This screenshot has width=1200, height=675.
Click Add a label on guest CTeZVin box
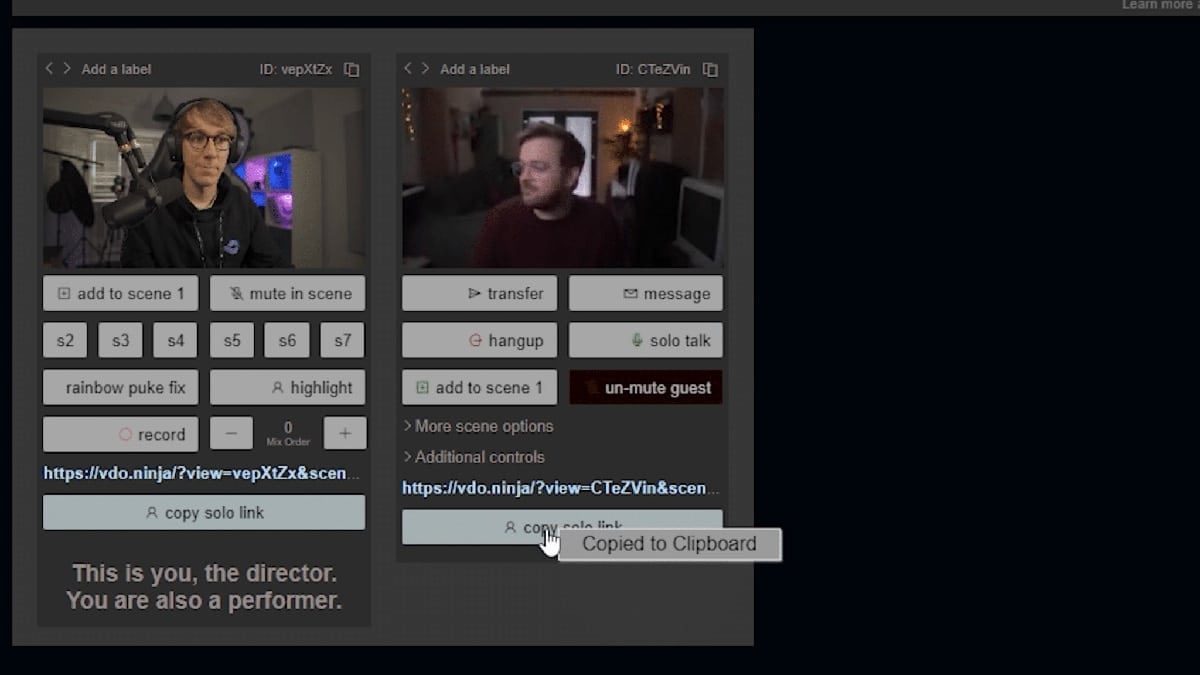[x=475, y=69]
